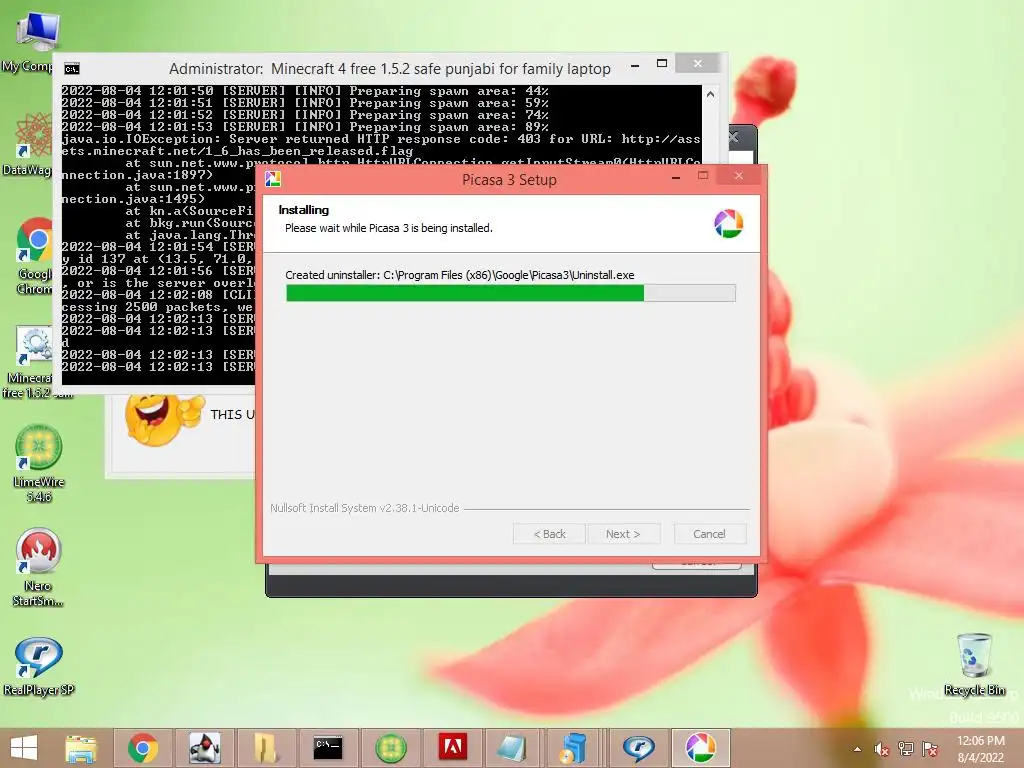Open the Action Center flag icon

tap(930, 749)
